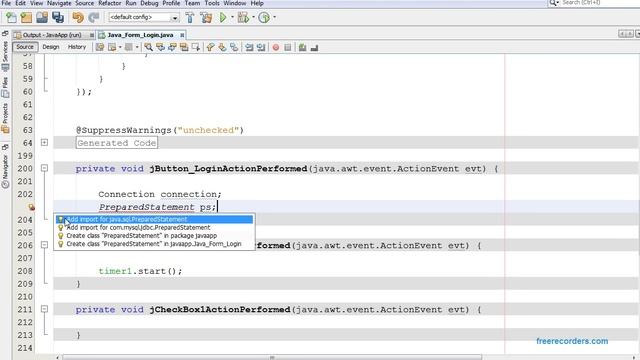Viewport: 640px width, 360px height.
Task: Open Profile Project dropdown arrow
Action: 274,18
